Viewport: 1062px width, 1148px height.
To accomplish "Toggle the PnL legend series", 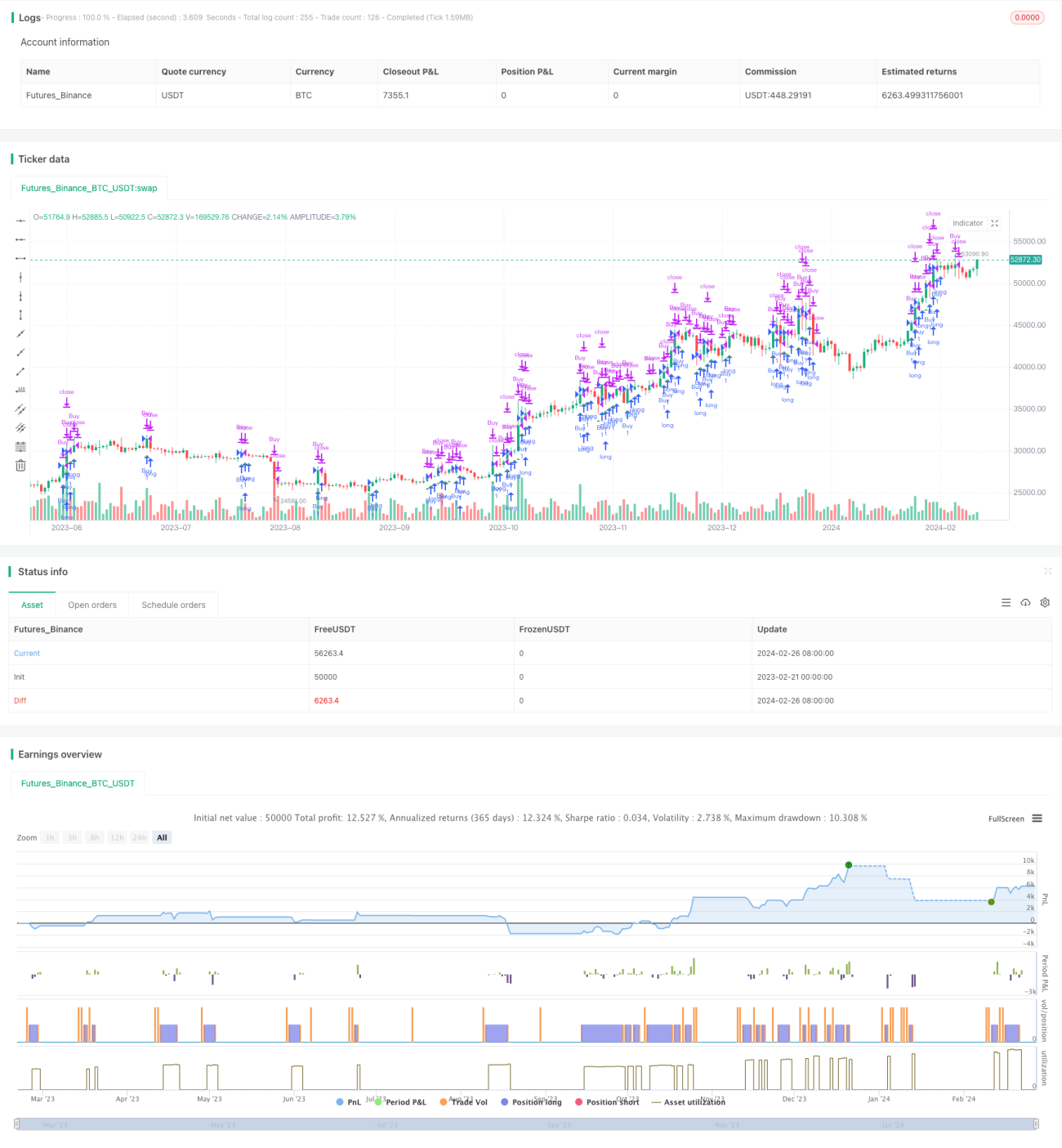I will 349,1102.
